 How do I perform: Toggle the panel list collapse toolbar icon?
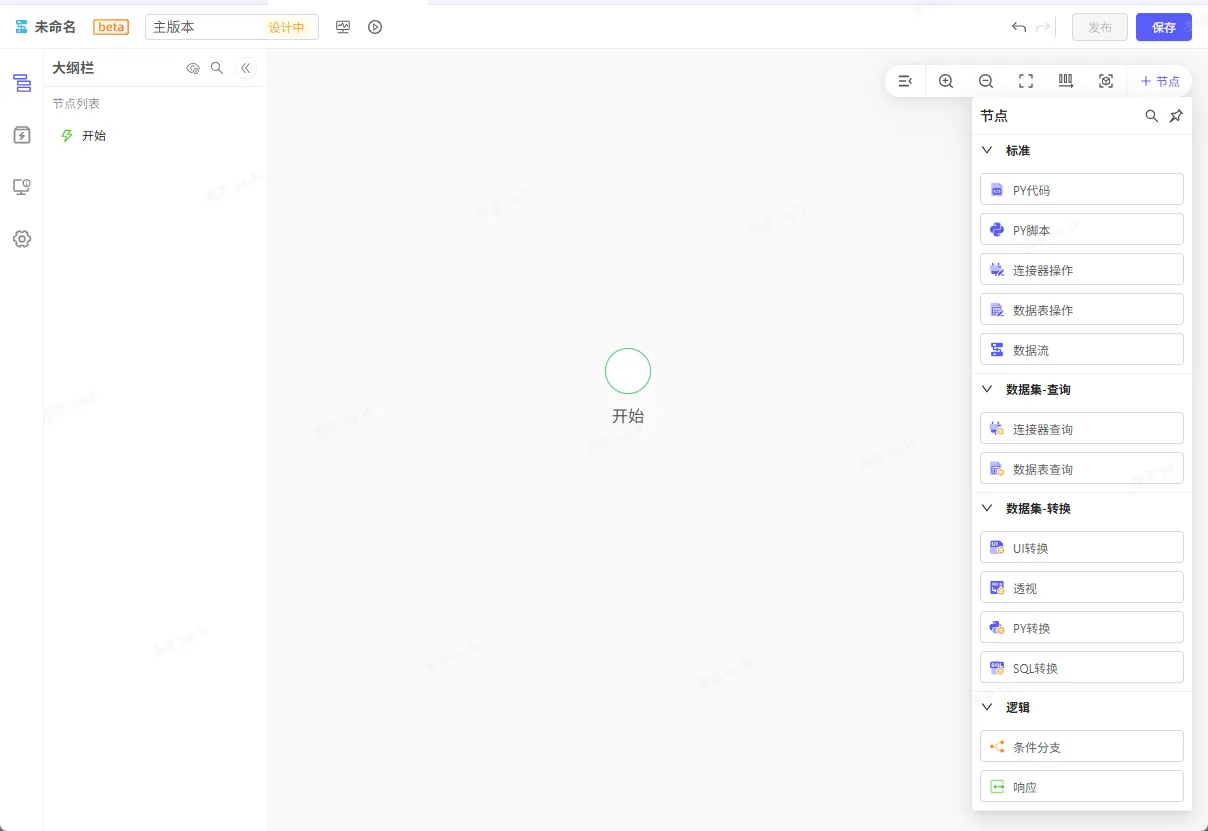(905, 81)
